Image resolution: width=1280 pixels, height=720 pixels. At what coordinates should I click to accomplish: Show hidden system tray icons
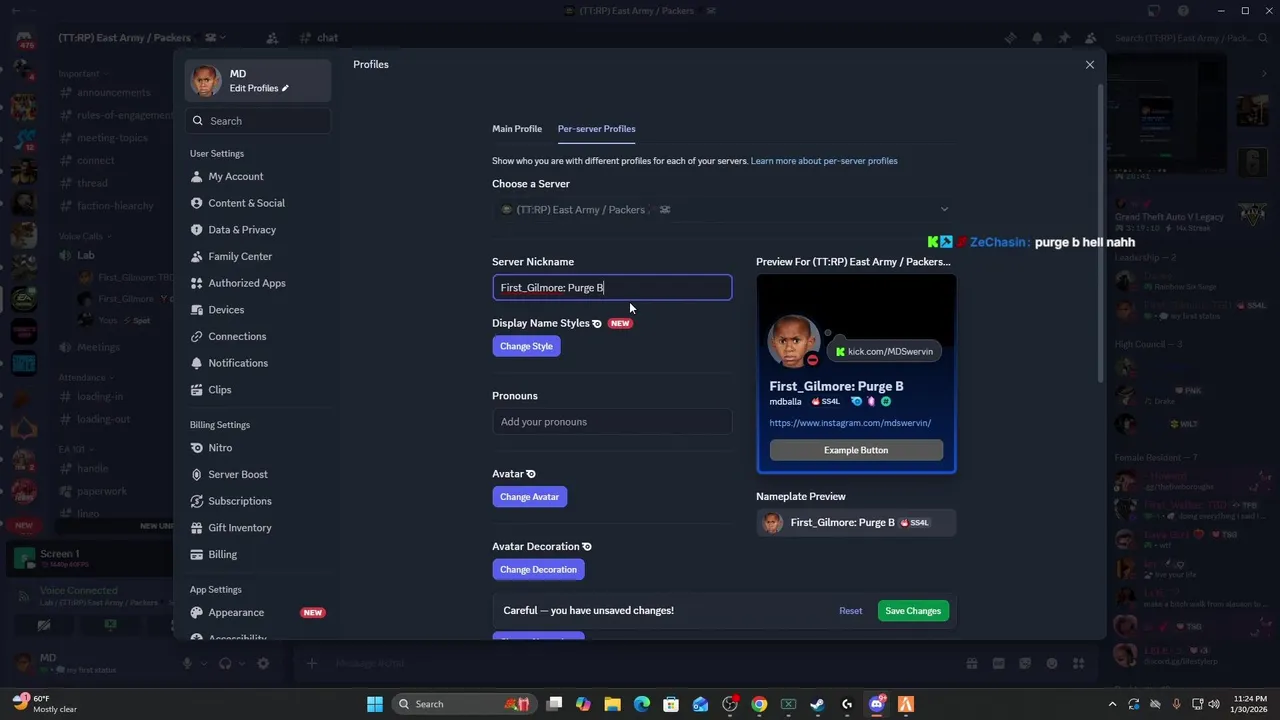pyautogui.click(x=1112, y=704)
